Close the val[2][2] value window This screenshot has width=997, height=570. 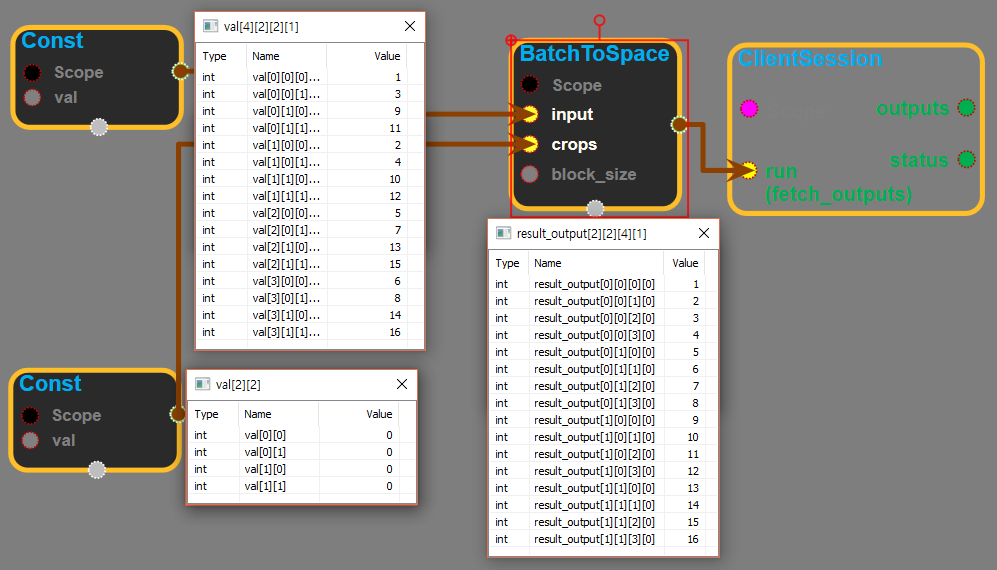(x=401, y=384)
